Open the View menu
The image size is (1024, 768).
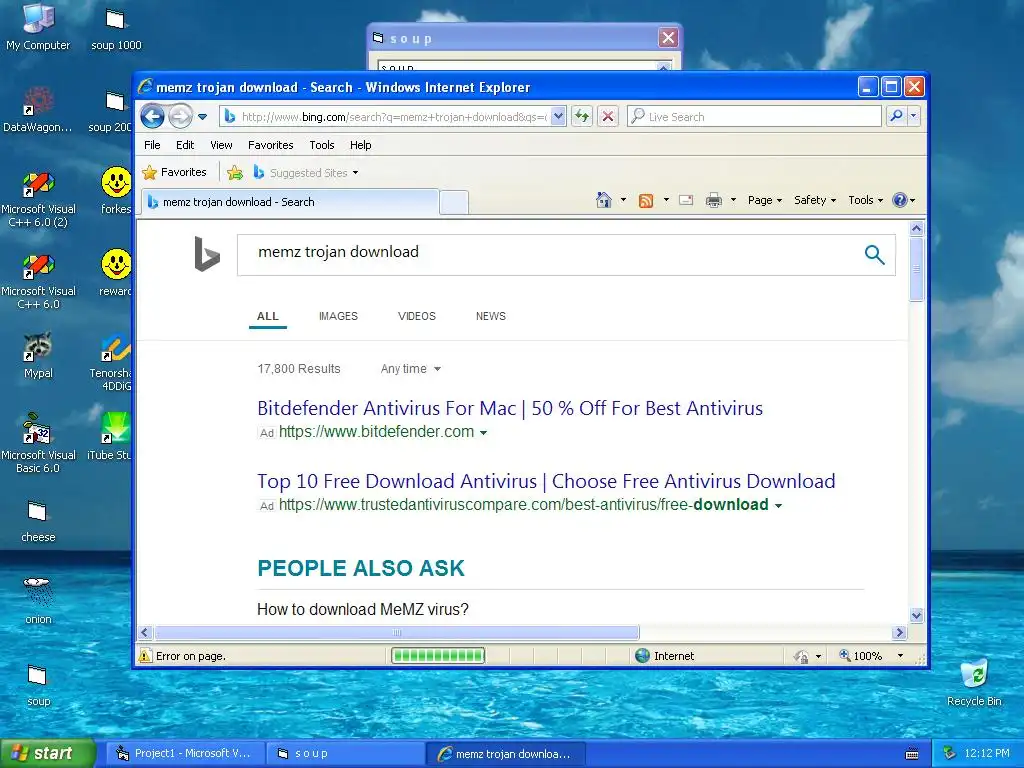click(221, 145)
